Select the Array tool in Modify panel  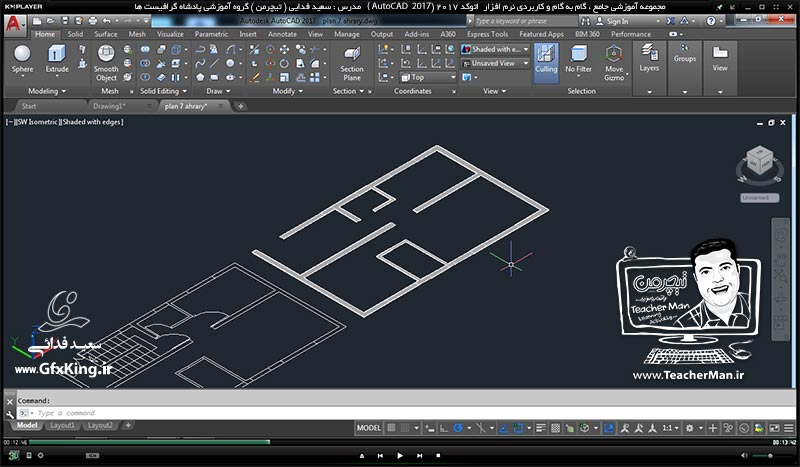click(x=315, y=78)
